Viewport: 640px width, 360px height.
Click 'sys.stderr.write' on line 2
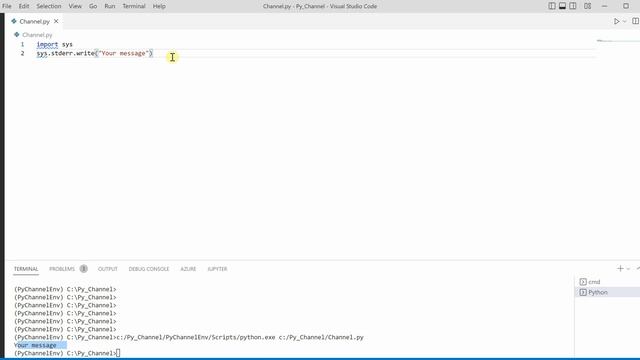pyautogui.click(x=65, y=53)
